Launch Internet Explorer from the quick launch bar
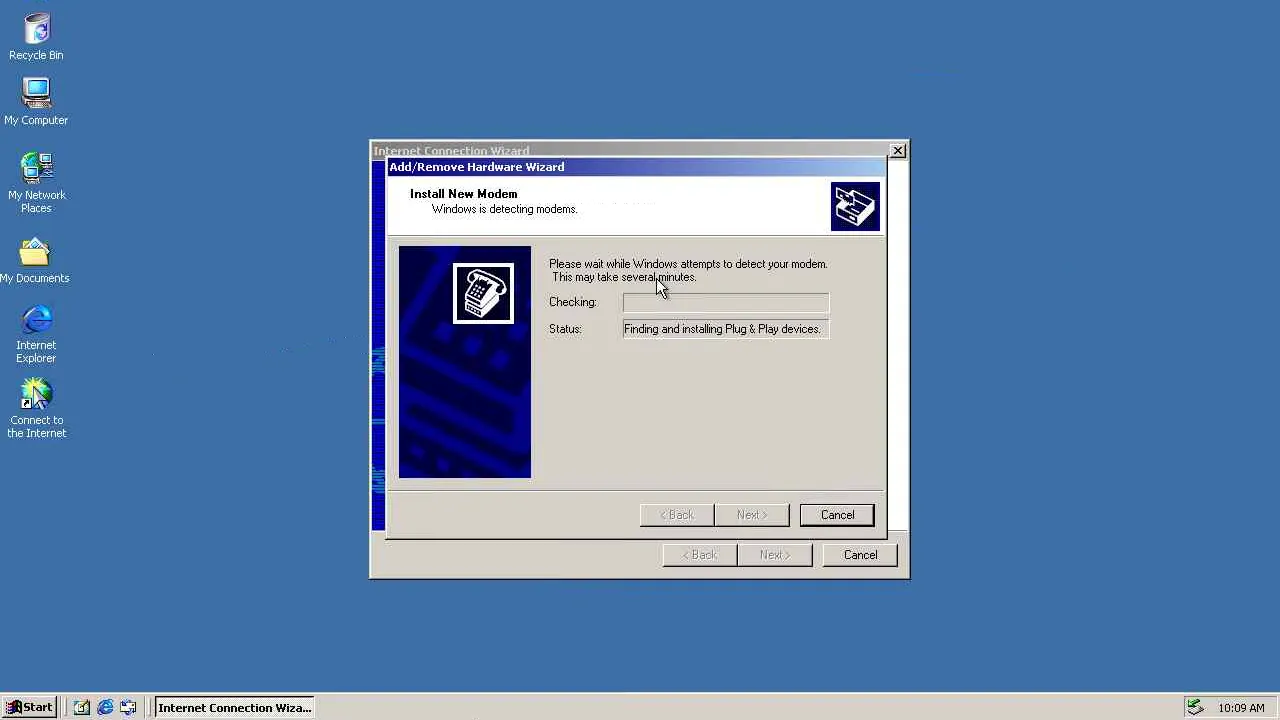 (105, 708)
